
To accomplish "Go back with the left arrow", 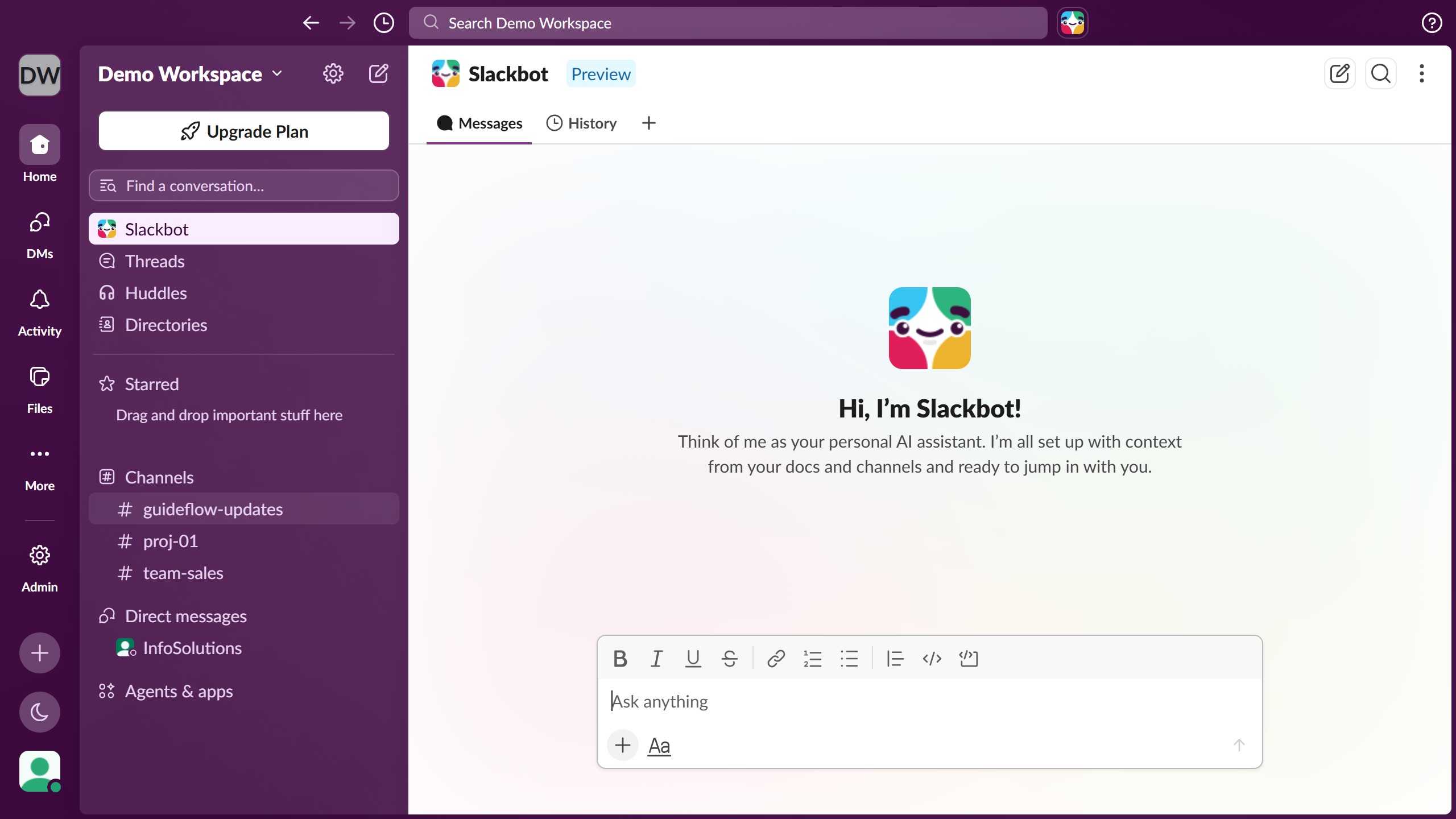I will click(x=311, y=23).
